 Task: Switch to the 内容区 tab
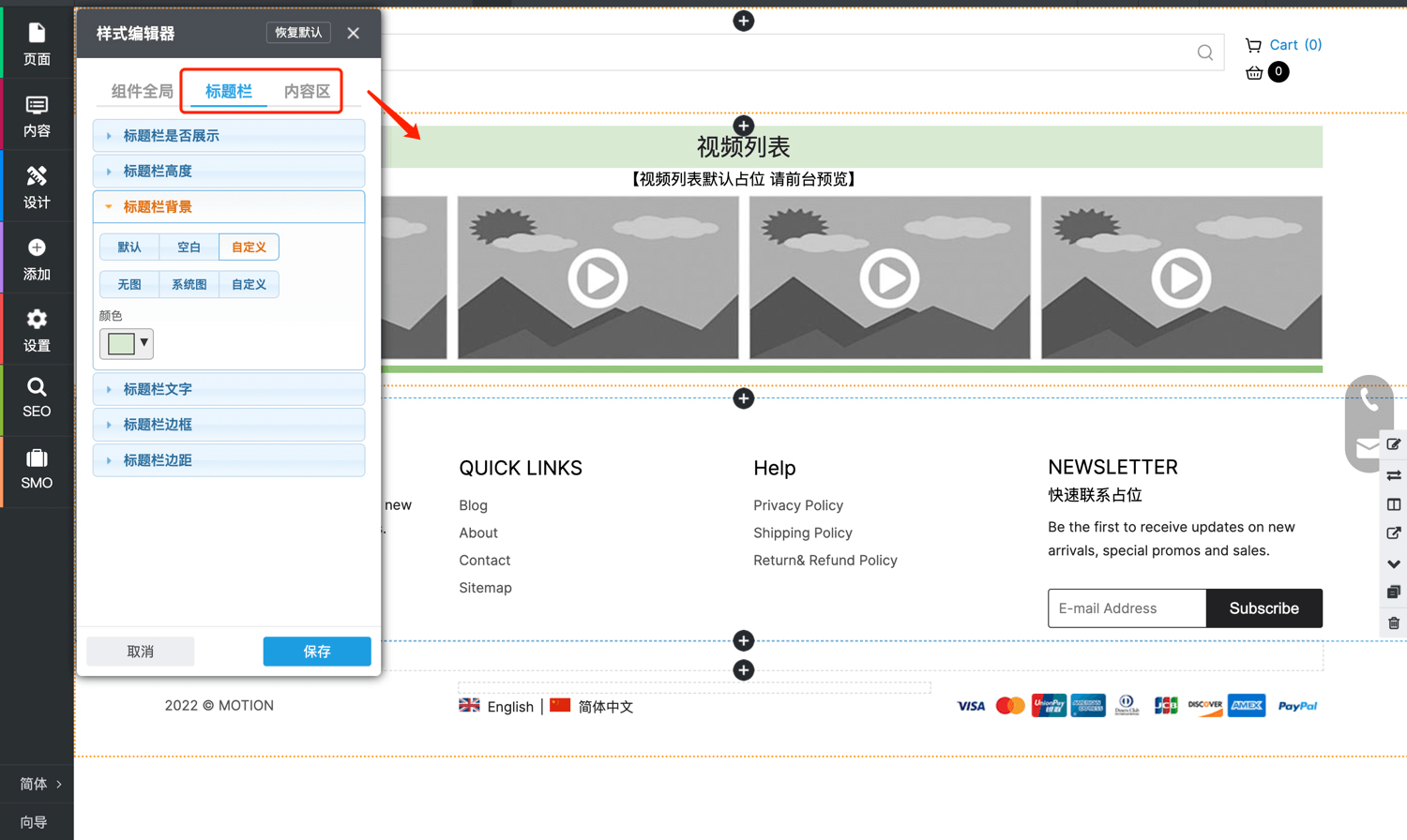(307, 91)
